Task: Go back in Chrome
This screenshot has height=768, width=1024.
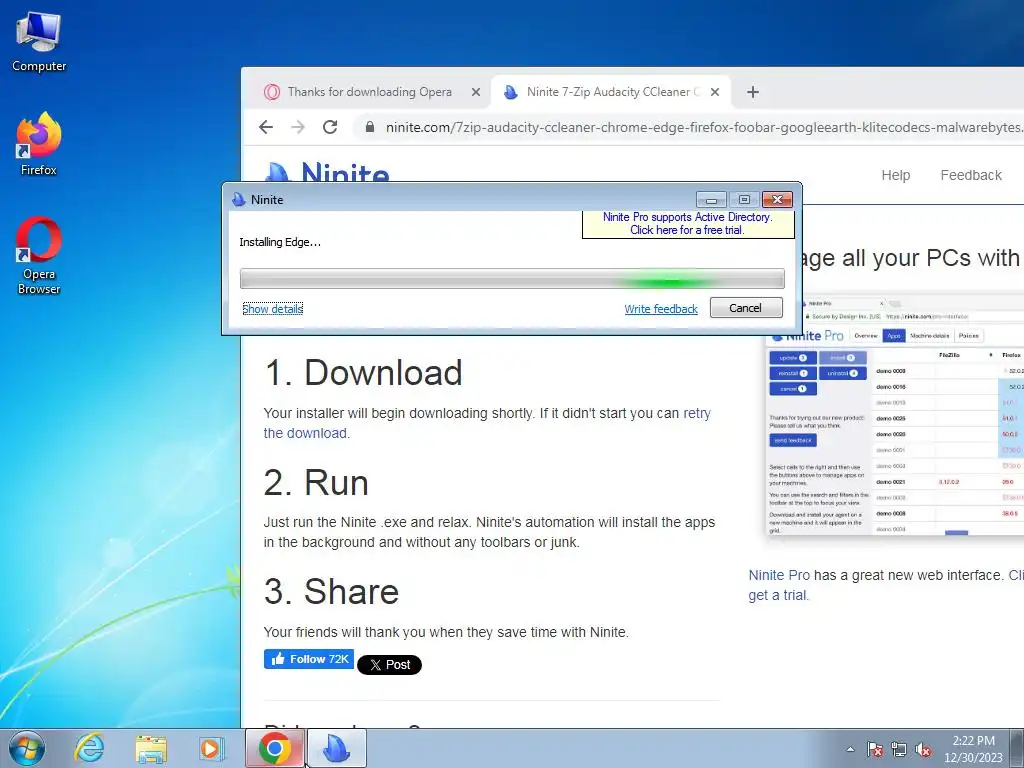Action: (266, 127)
